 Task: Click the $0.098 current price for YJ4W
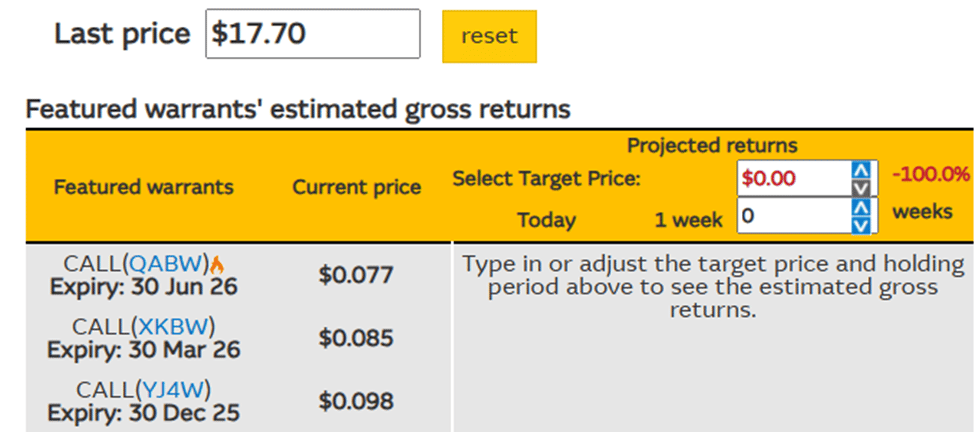[356, 401]
